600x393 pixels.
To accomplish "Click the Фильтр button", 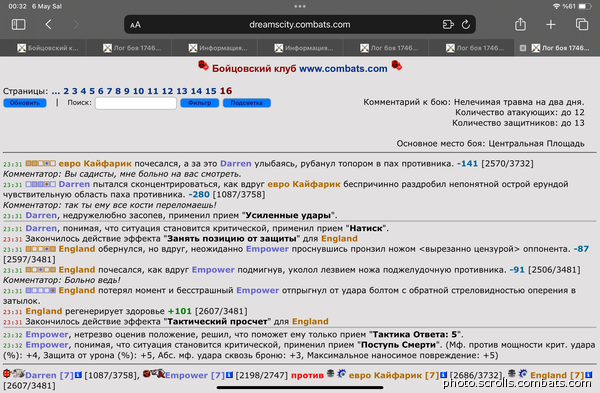I will pyautogui.click(x=199, y=103).
